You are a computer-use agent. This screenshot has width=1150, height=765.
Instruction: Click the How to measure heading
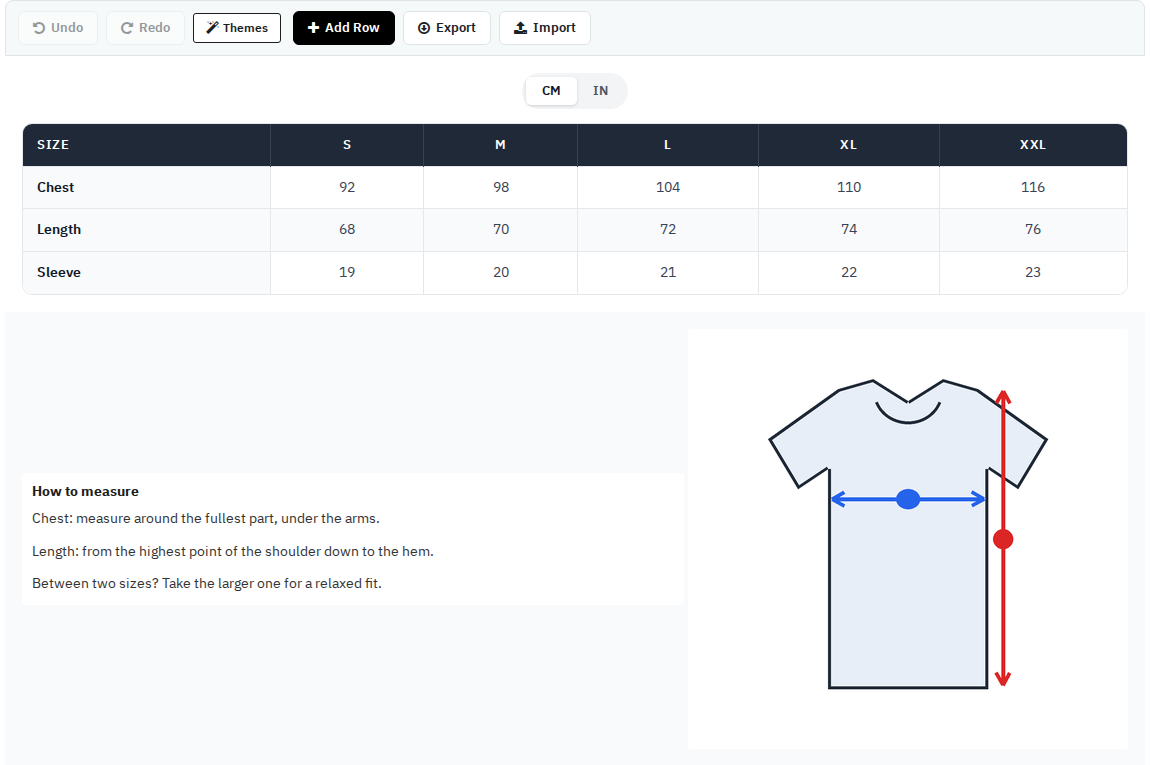pyautogui.click(x=85, y=491)
